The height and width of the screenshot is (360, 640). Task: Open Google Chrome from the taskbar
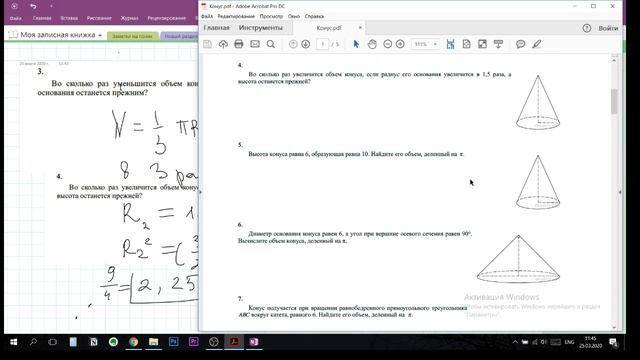pyautogui.click(x=133, y=342)
